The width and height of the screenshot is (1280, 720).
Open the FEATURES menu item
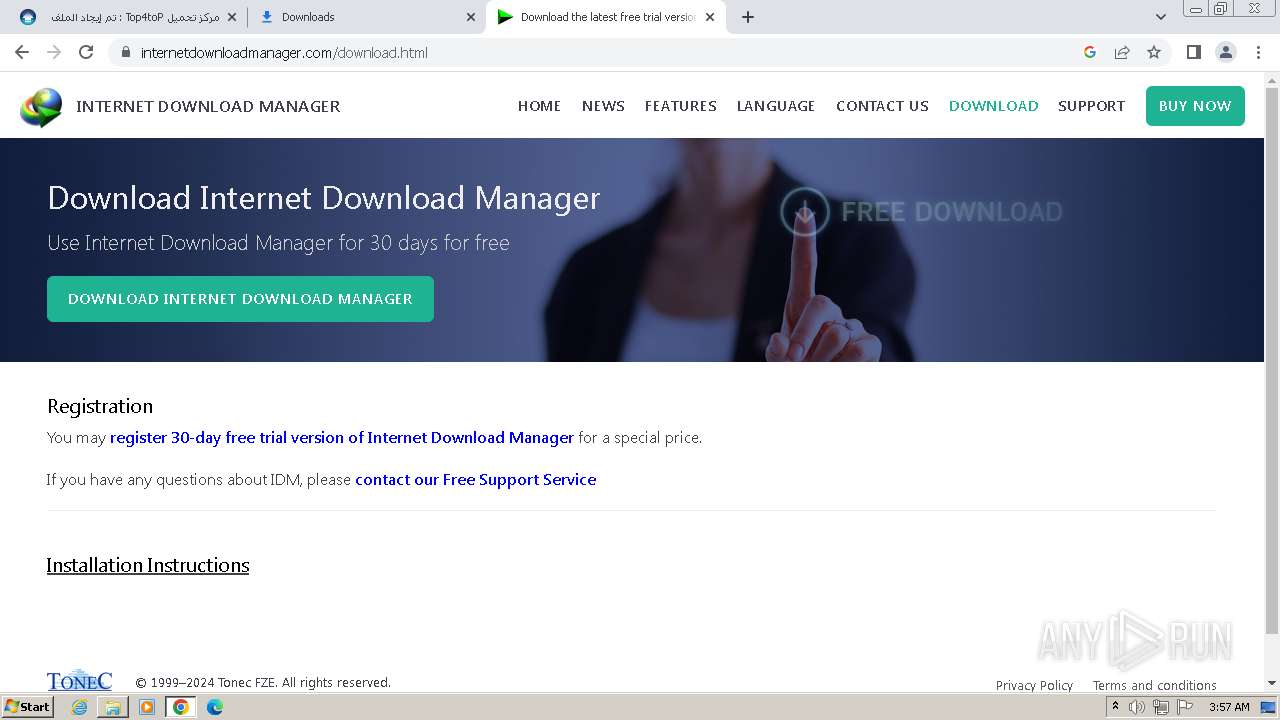(x=681, y=106)
